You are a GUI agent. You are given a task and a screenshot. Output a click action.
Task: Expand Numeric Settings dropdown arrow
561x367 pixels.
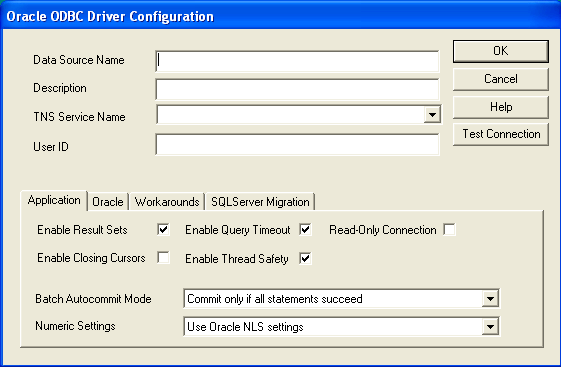[490, 326]
